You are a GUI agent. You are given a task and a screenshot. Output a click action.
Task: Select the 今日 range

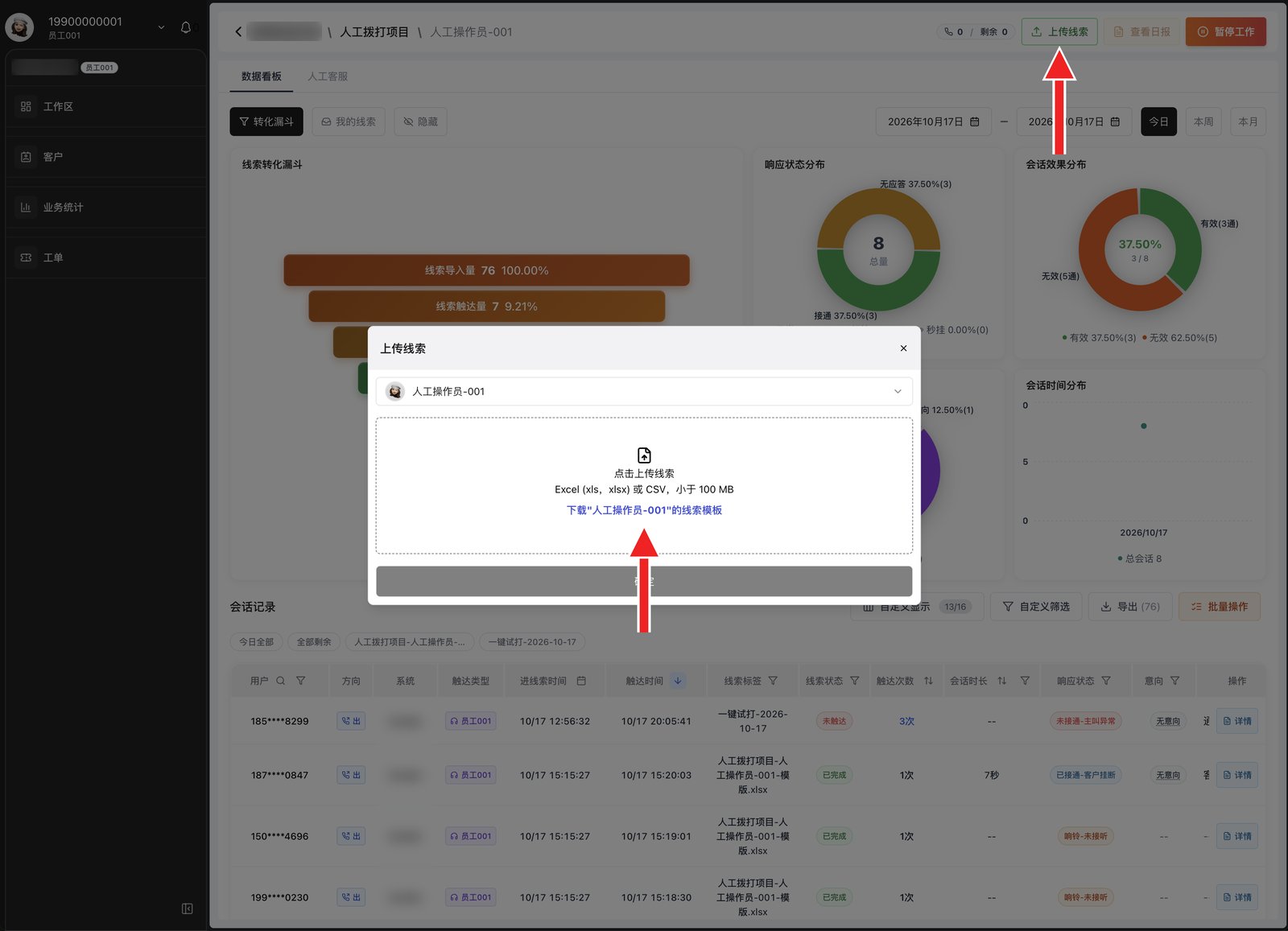[1158, 122]
